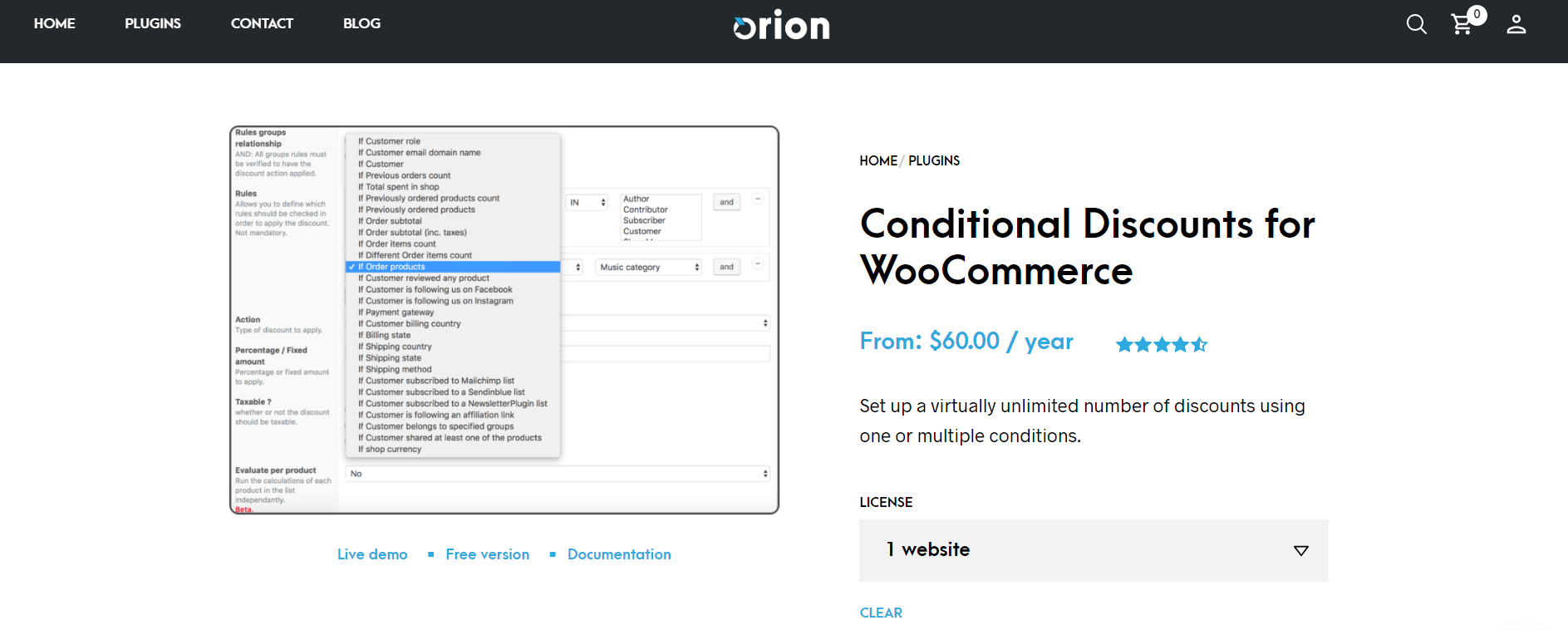
Task: Click the From: $60.00 / year price
Action: (966, 341)
